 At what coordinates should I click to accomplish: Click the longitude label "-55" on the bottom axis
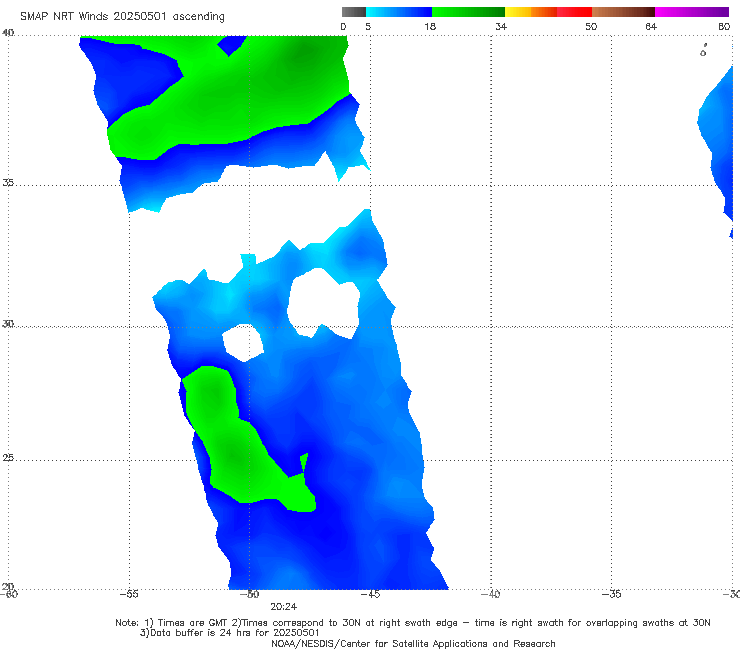tap(129, 594)
